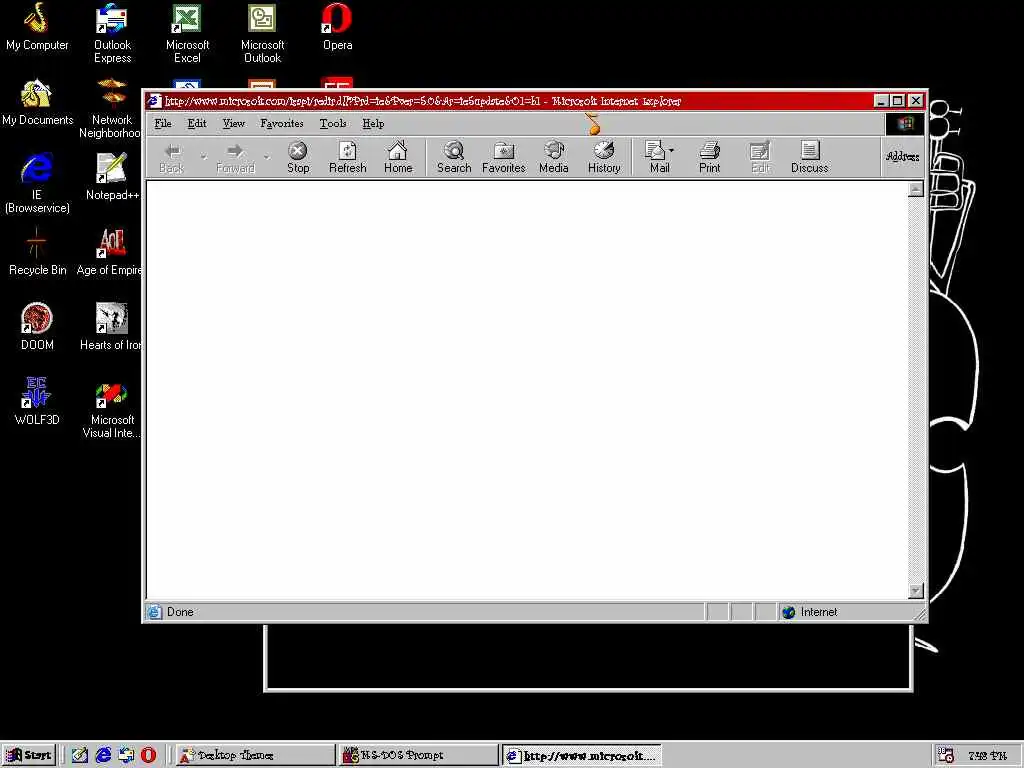Select the Notepad++ desktop icon
Viewport: 1024px width, 768px height.
[111, 176]
